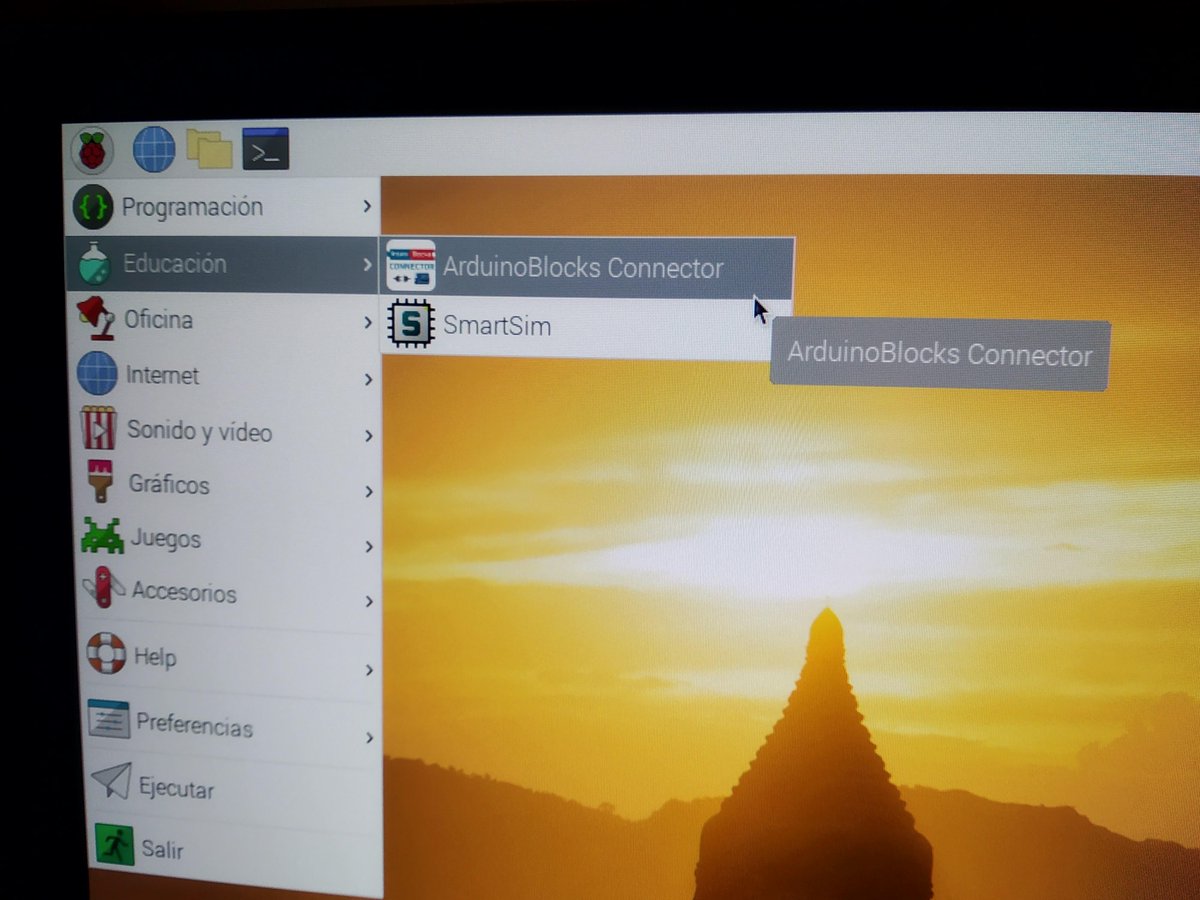Image resolution: width=1200 pixels, height=900 pixels.
Task: Click the Oficina desk lamp icon
Action: tap(96, 320)
